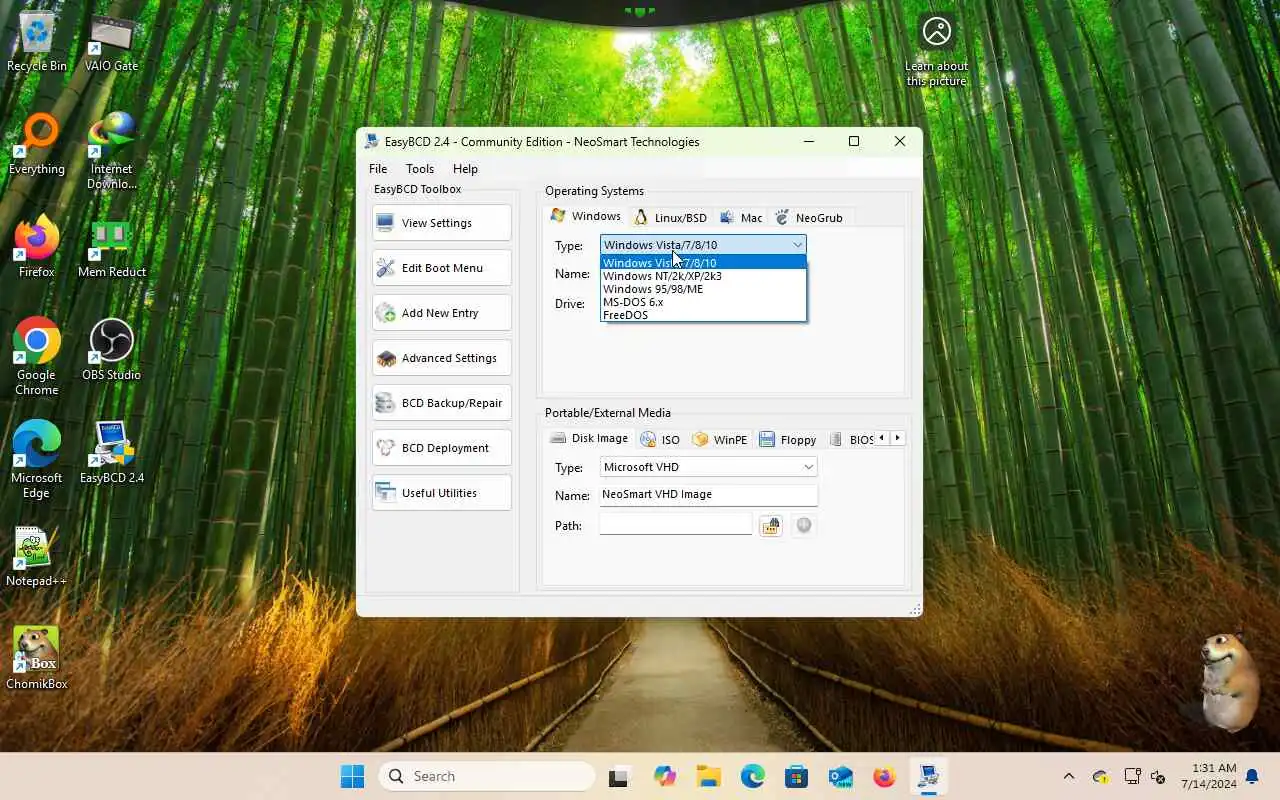Select Windows 95/98/ME from list
Screen dimensions: 1280x800
(703, 289)
